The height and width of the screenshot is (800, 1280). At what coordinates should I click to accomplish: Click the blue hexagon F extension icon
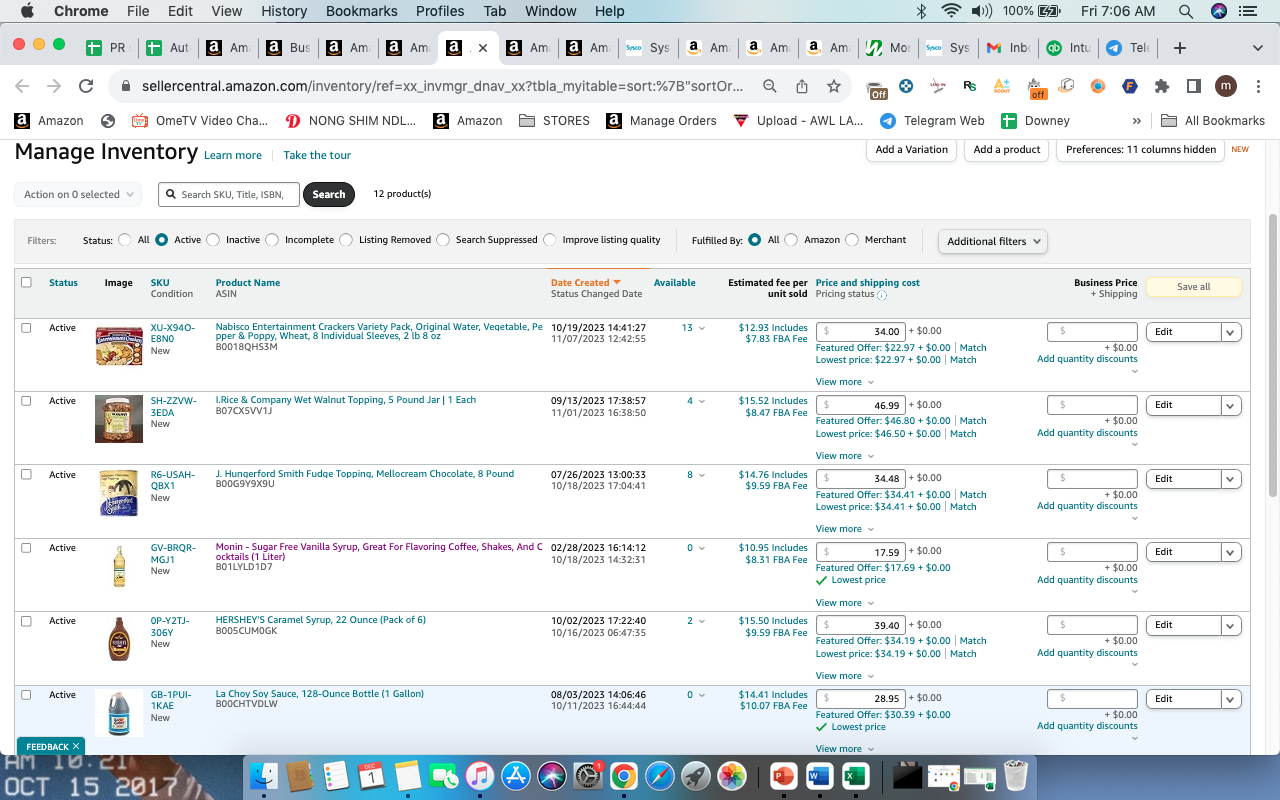click(1129, 86)
